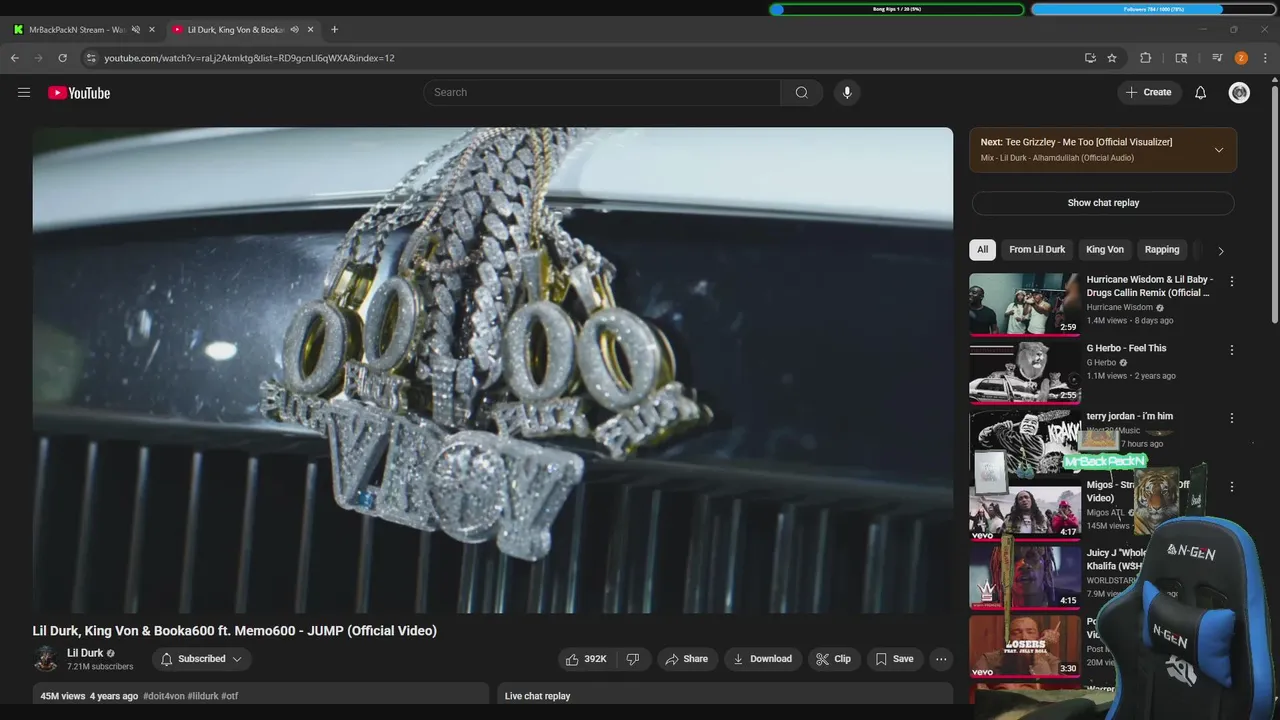The height and width of the screenshot is (720, 1280).
Task: Open YouTube notifications bell
Action: pos(1200,92)
